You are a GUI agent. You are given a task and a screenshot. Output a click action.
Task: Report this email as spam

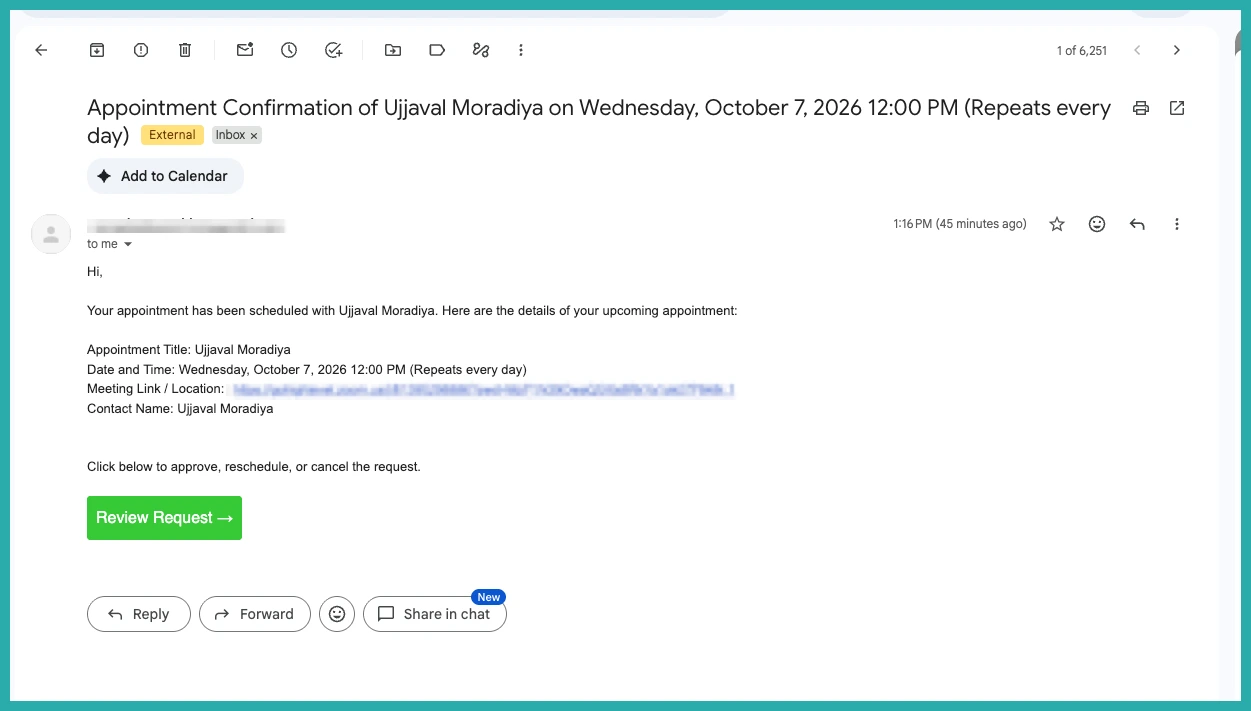141,50
